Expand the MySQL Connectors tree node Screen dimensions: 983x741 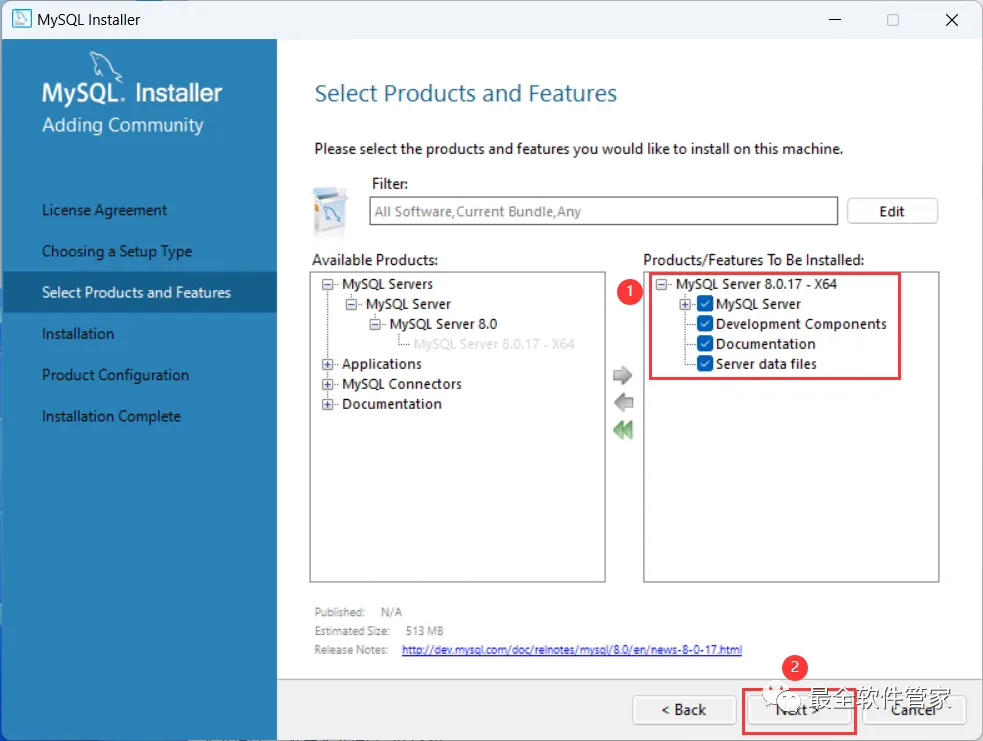point(327,384)
